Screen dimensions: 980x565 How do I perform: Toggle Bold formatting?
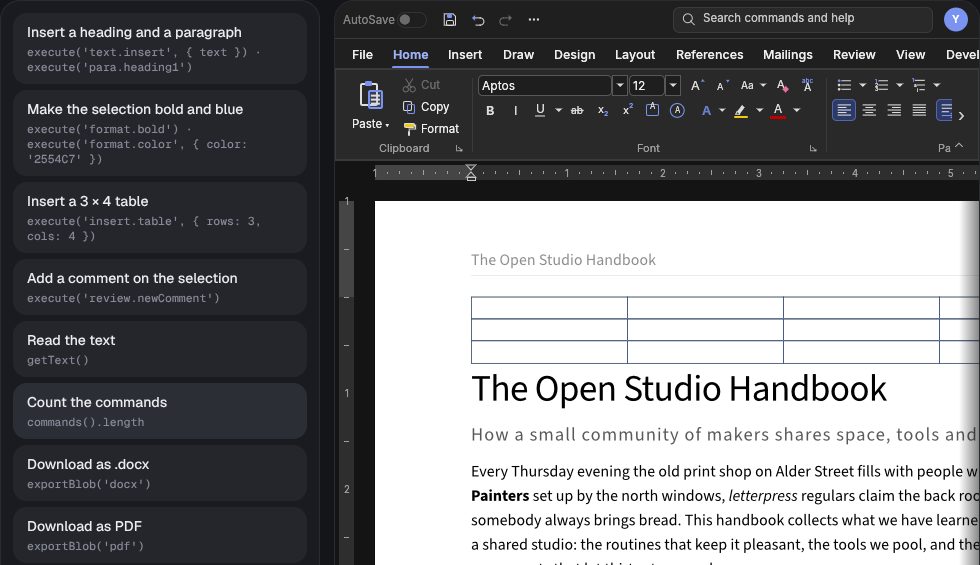pos(490,111)
